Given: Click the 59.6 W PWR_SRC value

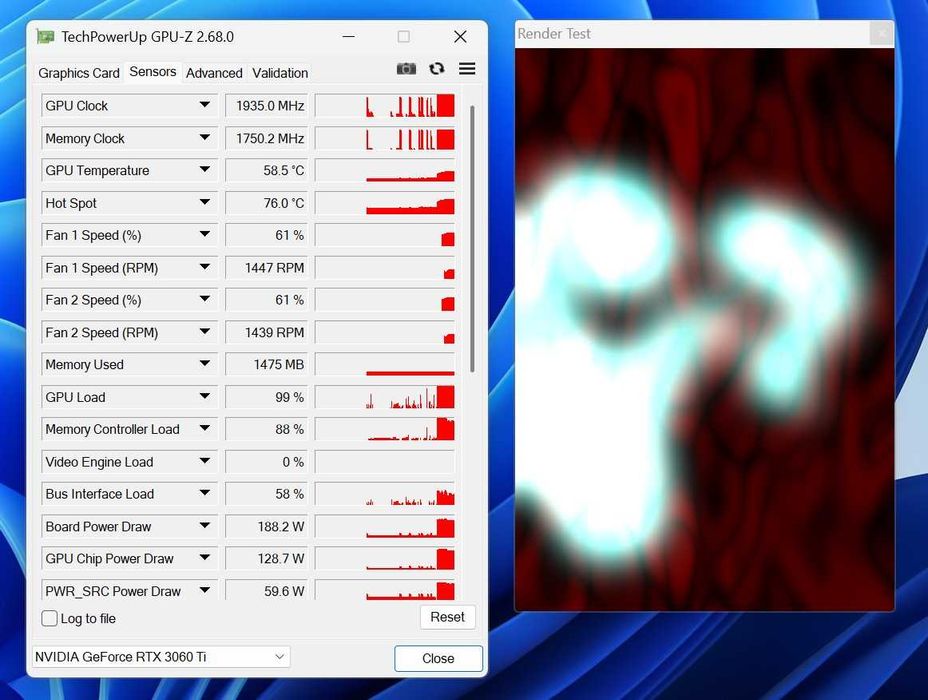Looking at the screenshot, I should [266, 590].
